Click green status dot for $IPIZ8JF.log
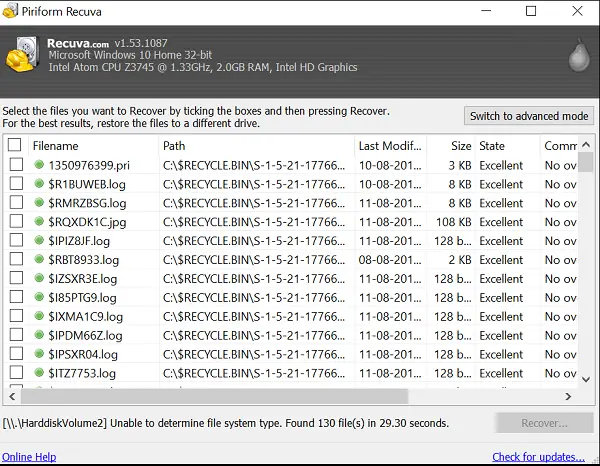 [39, 240]
